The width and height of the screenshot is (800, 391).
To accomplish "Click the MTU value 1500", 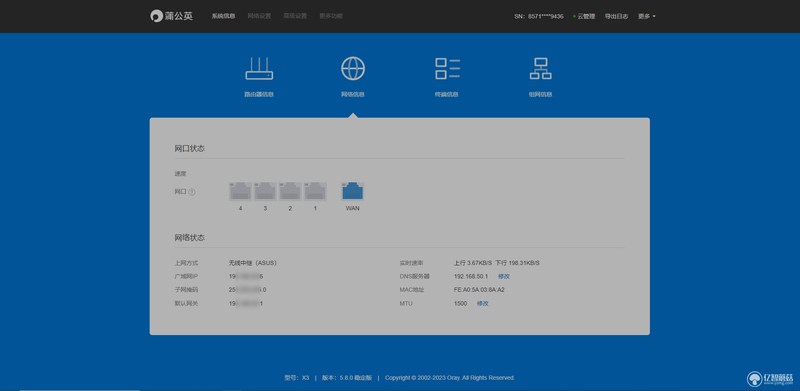I will coord(460,304).
